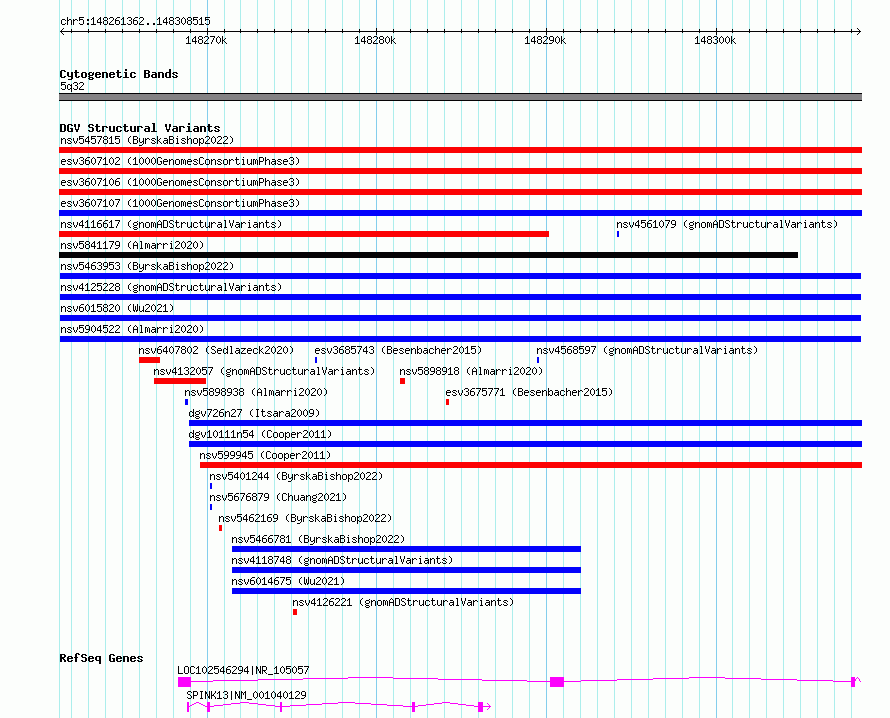Screen dimensions: 890x718
Task: Click the DGV Structural Variants track title
Action: (140, 128)
